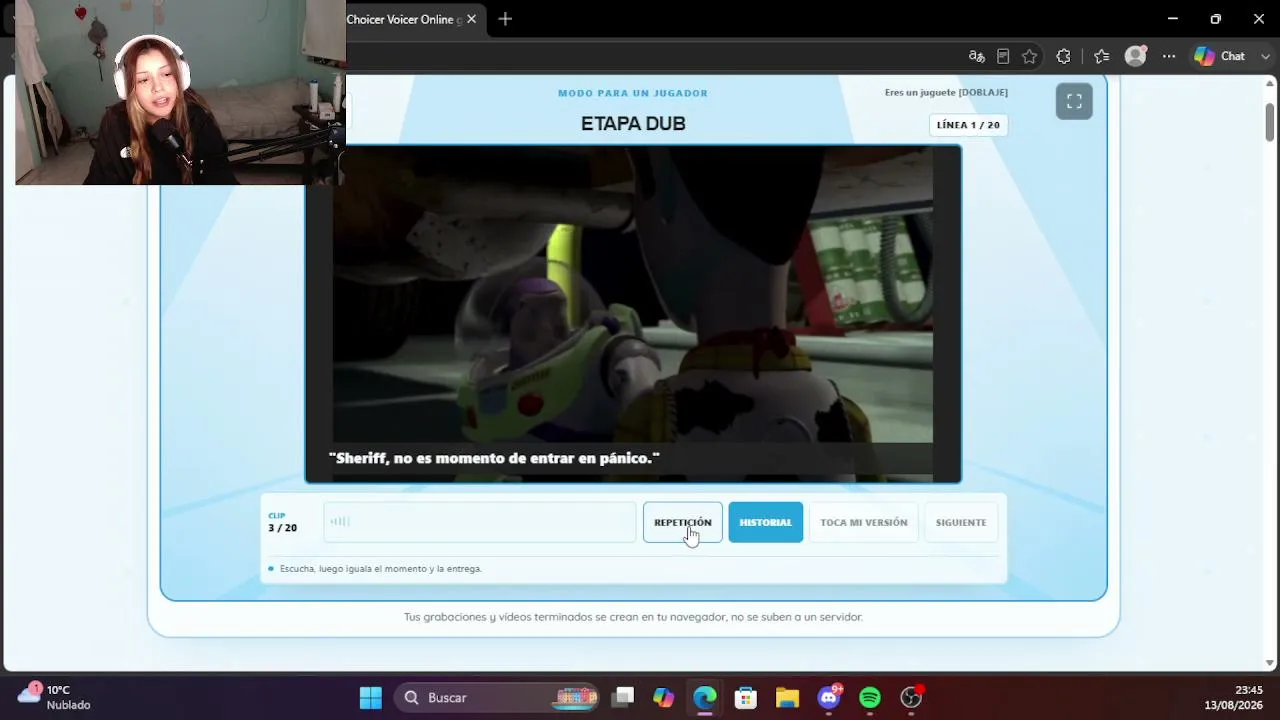Viewport: 1280px width, 720px height.
Task: Open the Historial button
Action: 765,522
